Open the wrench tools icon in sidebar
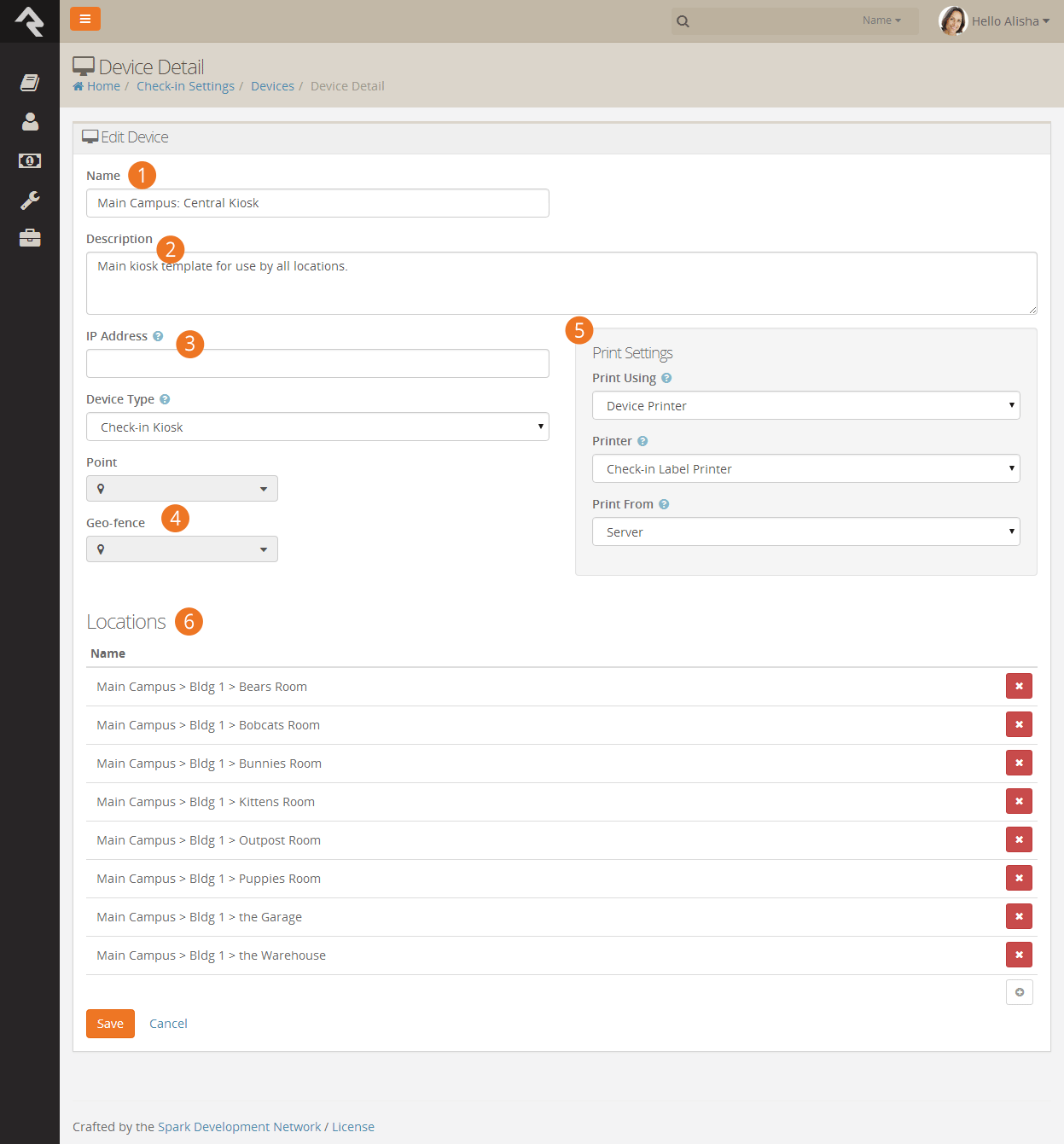 (30, 200)
